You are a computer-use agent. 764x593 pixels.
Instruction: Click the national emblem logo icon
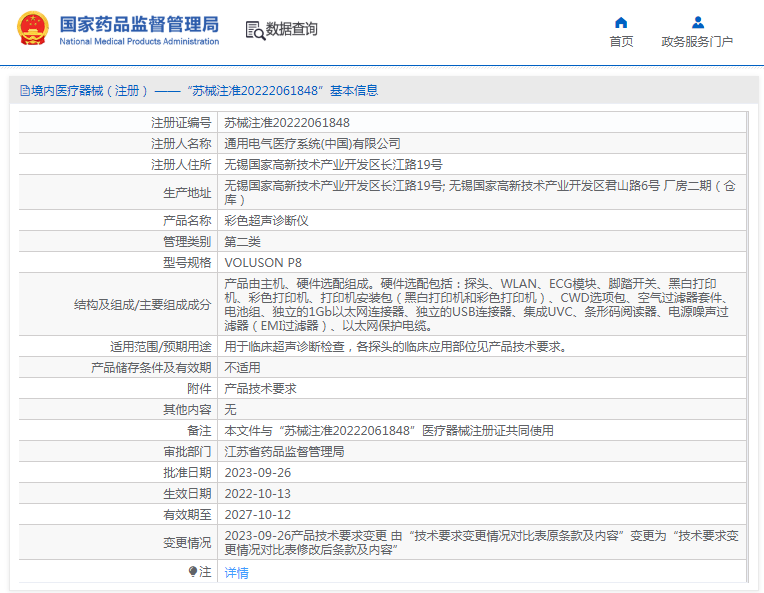30,29
